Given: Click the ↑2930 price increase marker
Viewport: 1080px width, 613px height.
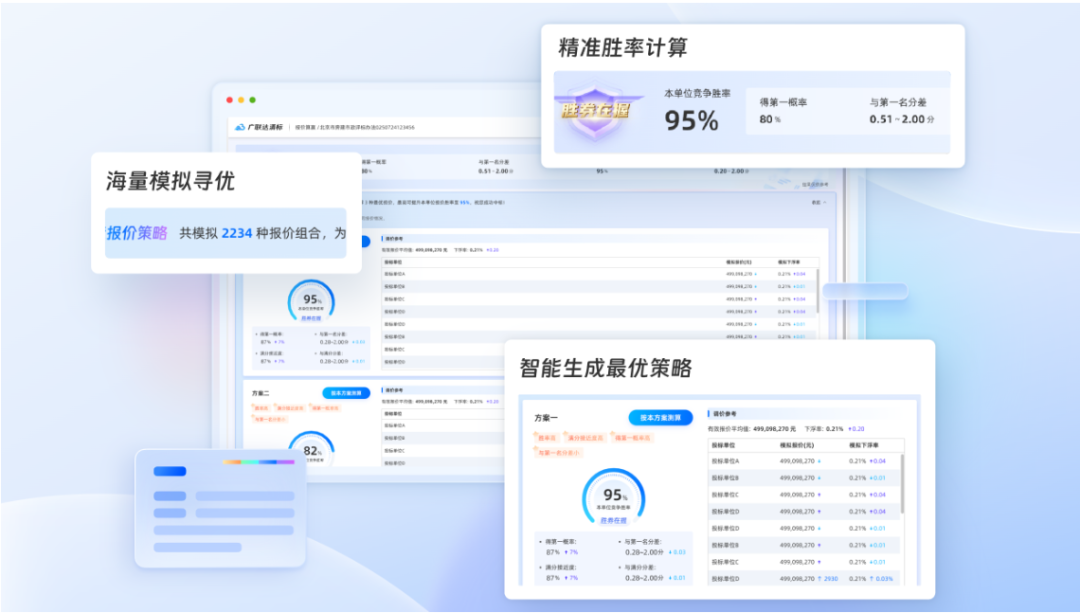Looking at the screenshot, I should (x=829, y=578).
